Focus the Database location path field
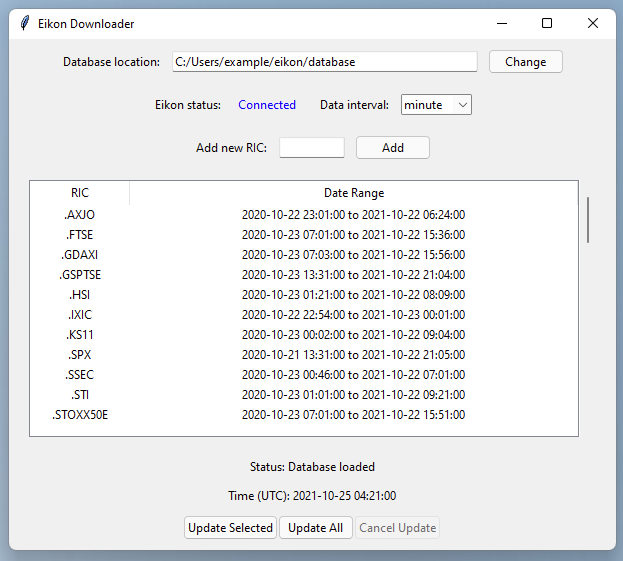This screenshot has width=623, height=561. [x=325, y=62]
